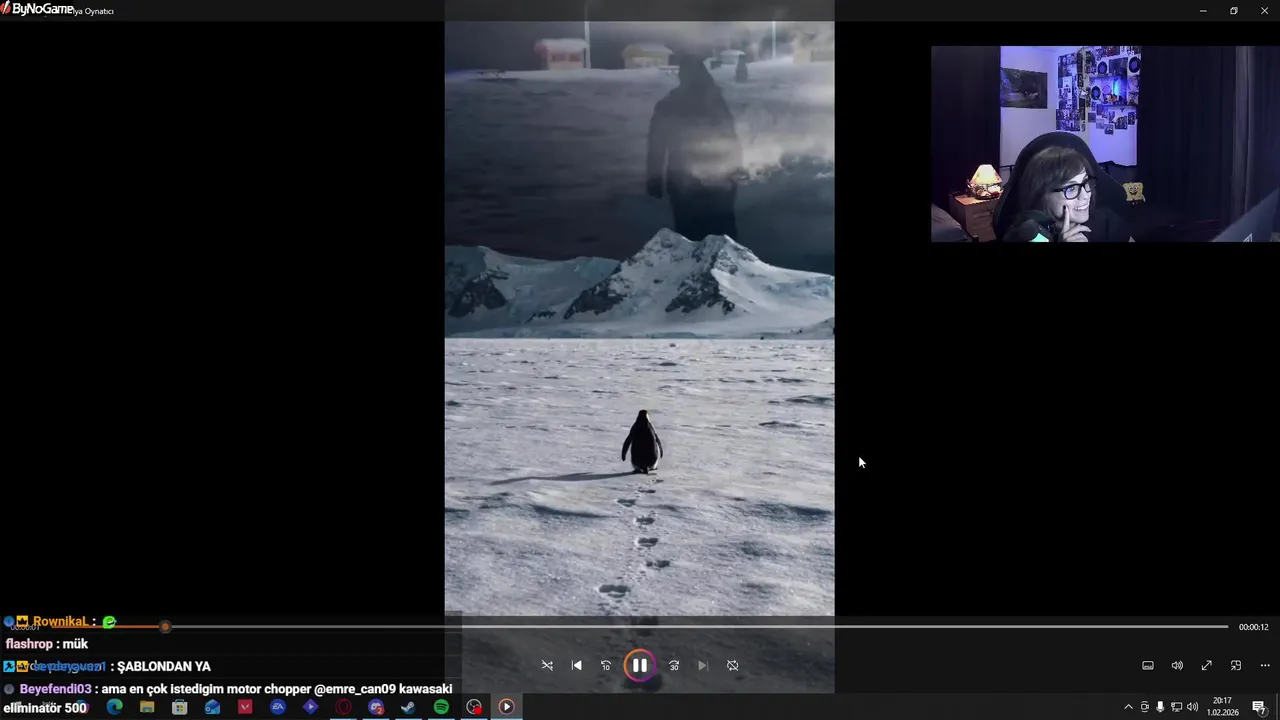1280x720 pixels.
Task: Open system volume tray icon
Action: coord(1192,707)
